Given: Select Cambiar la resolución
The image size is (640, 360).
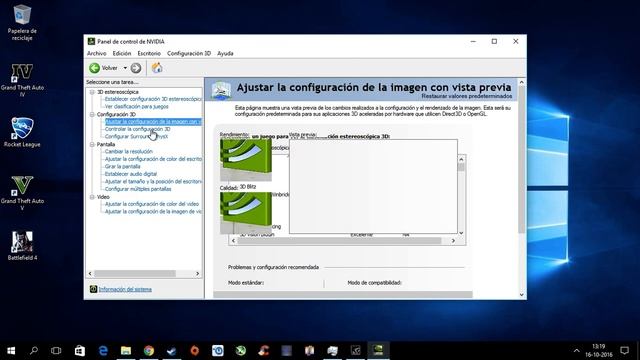Looking at the screenshot, I should 129,151.
